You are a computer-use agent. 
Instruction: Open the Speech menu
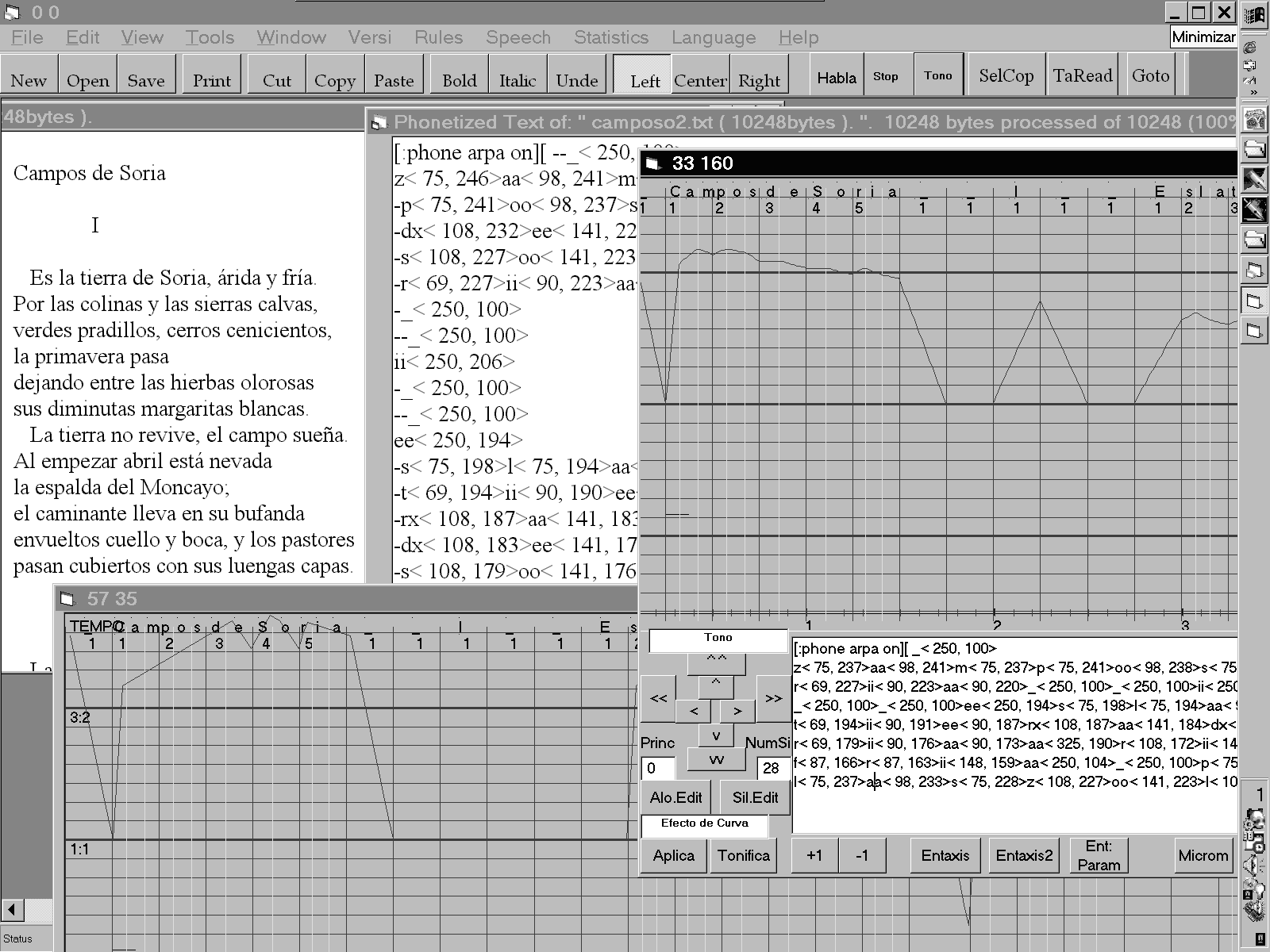[x=518, y=37]
